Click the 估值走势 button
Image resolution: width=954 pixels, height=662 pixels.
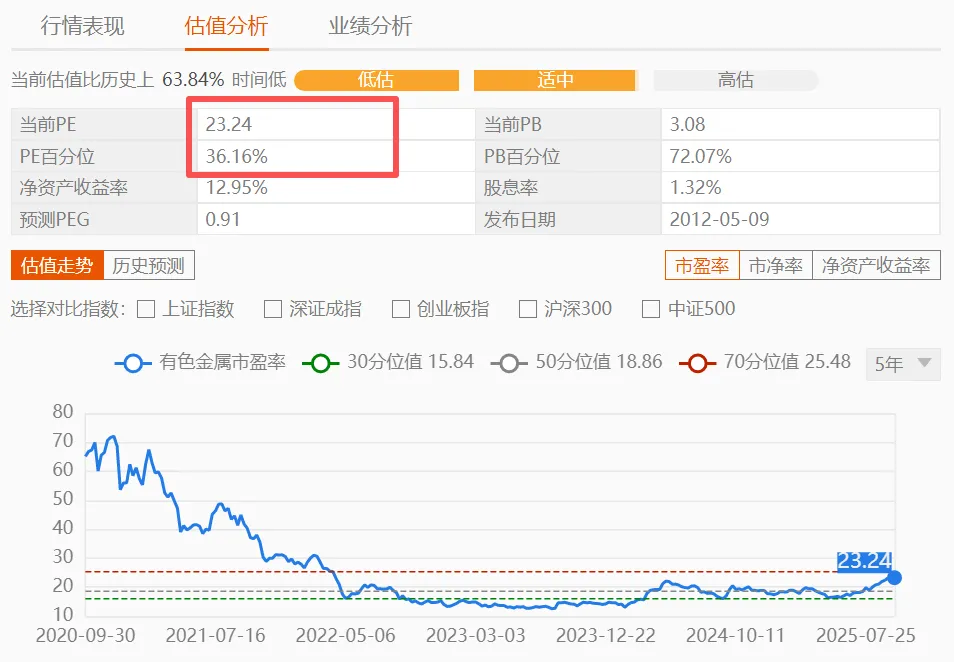(x=57, y=265)
